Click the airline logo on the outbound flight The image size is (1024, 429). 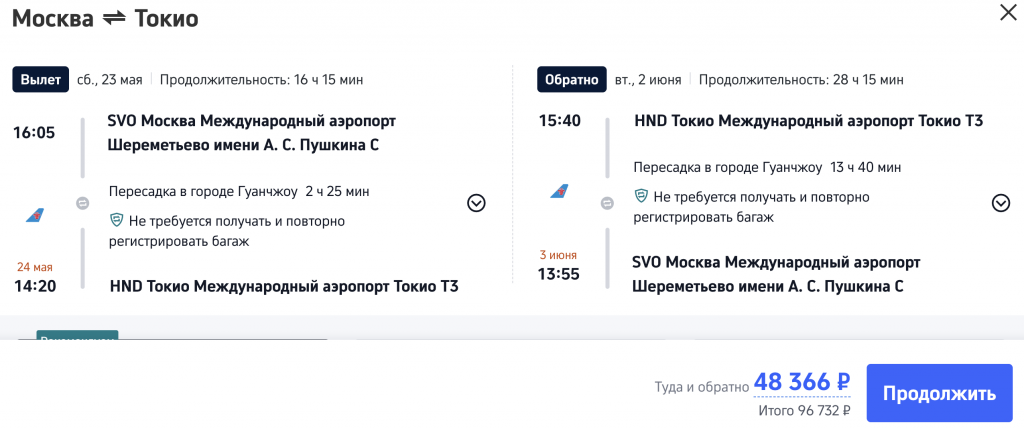[x=36, y=214]
